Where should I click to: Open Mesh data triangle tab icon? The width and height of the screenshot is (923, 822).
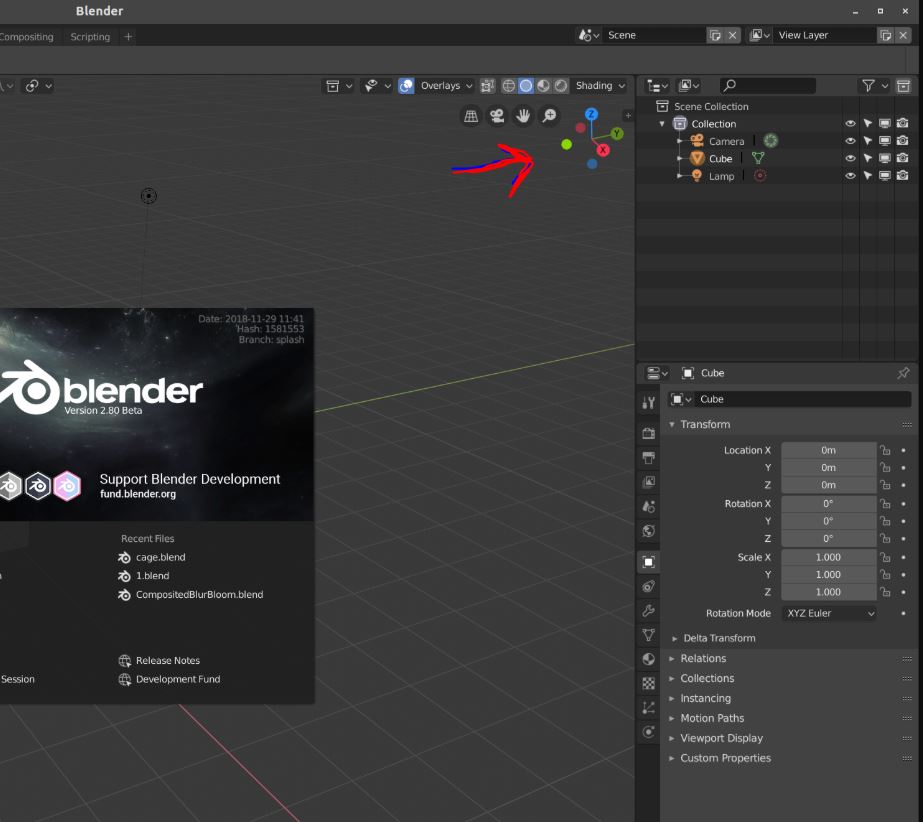(x=648, y=635)
